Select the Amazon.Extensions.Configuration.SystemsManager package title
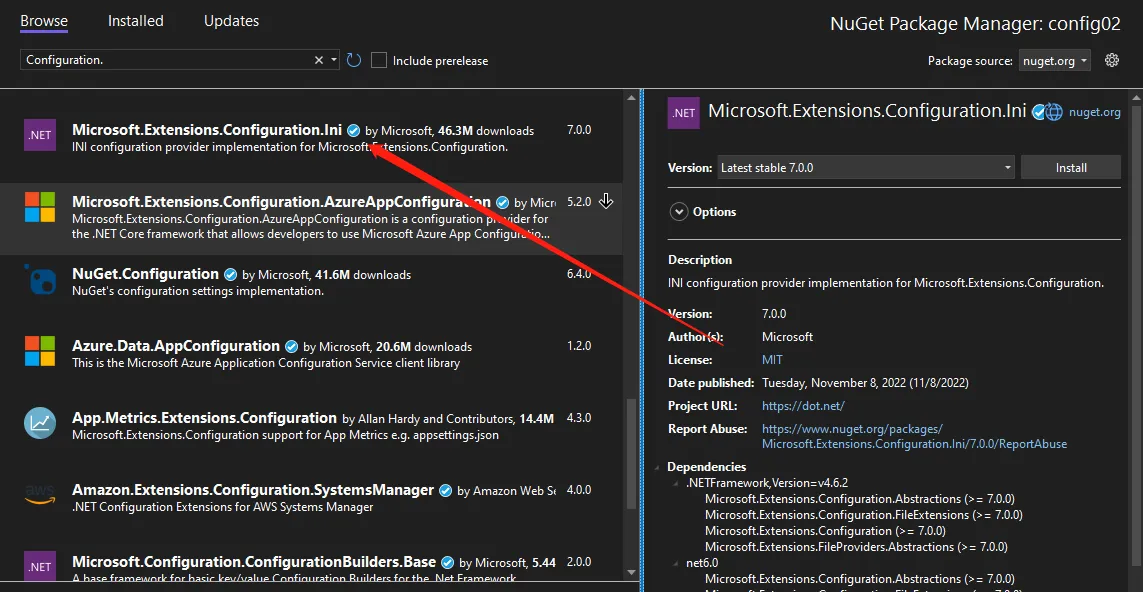Image resolution: width=1143 pixels, height=592 pixels. [253, 490]
